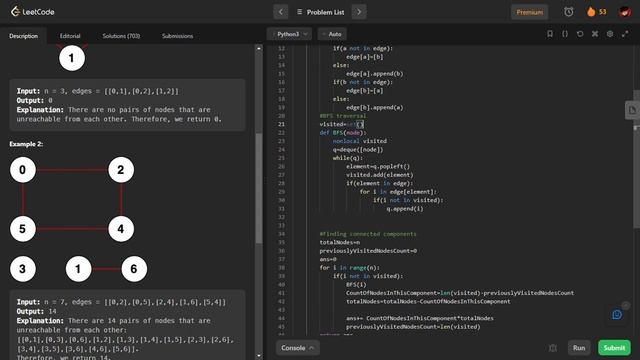Click the Run button
The image size is (640, 360).
[x=579, y=348]
